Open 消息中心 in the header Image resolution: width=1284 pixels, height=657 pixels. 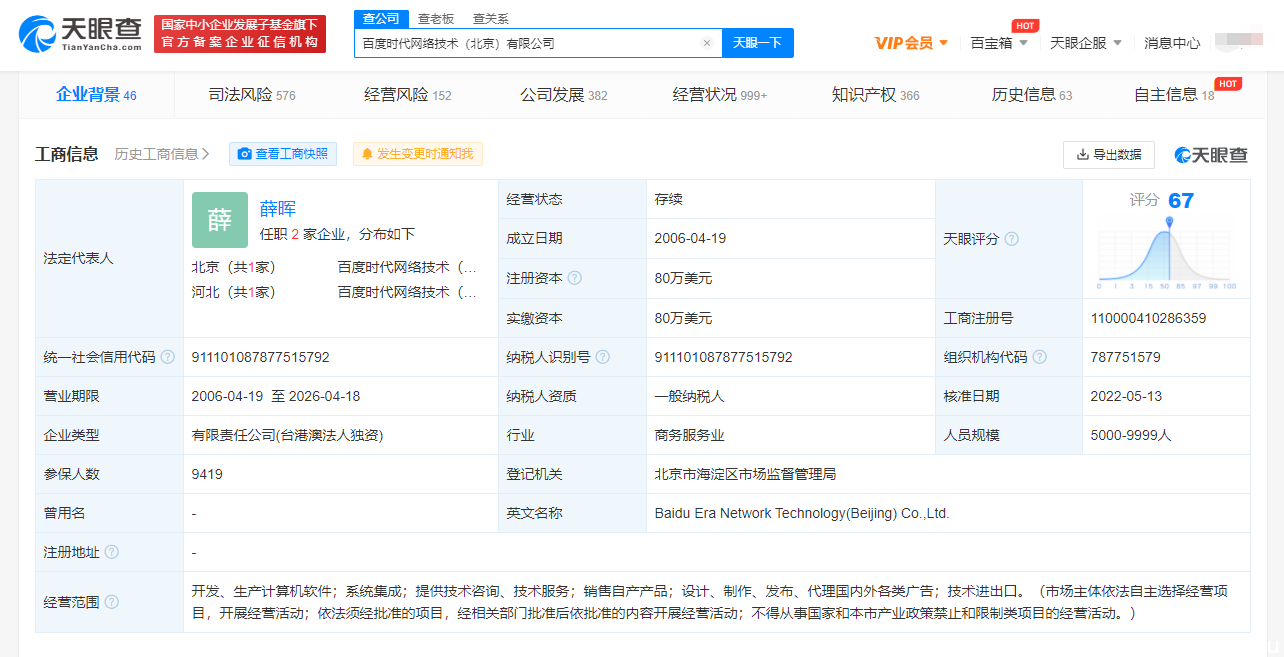(x=1172, y=43)
